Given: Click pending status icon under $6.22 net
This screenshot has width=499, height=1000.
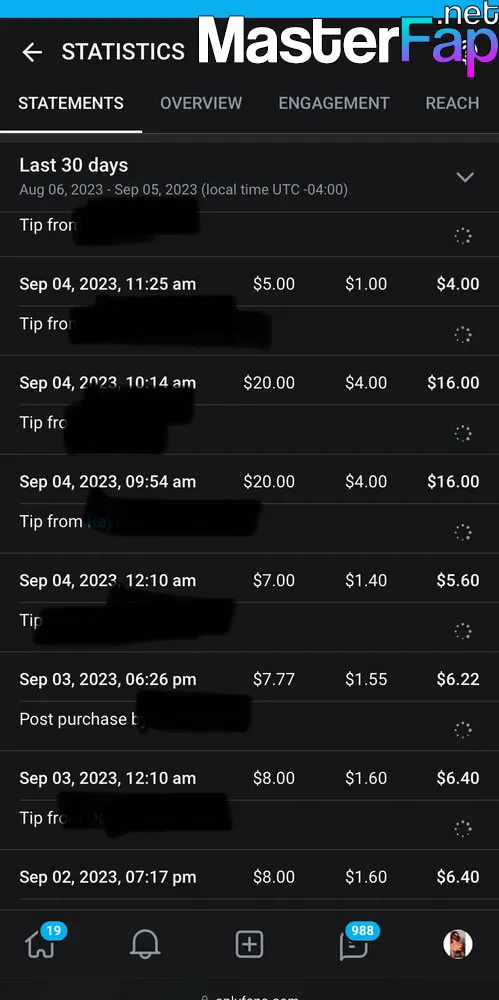Looking at the screenshot, I should pyautogui.click(x=463, y=730).
